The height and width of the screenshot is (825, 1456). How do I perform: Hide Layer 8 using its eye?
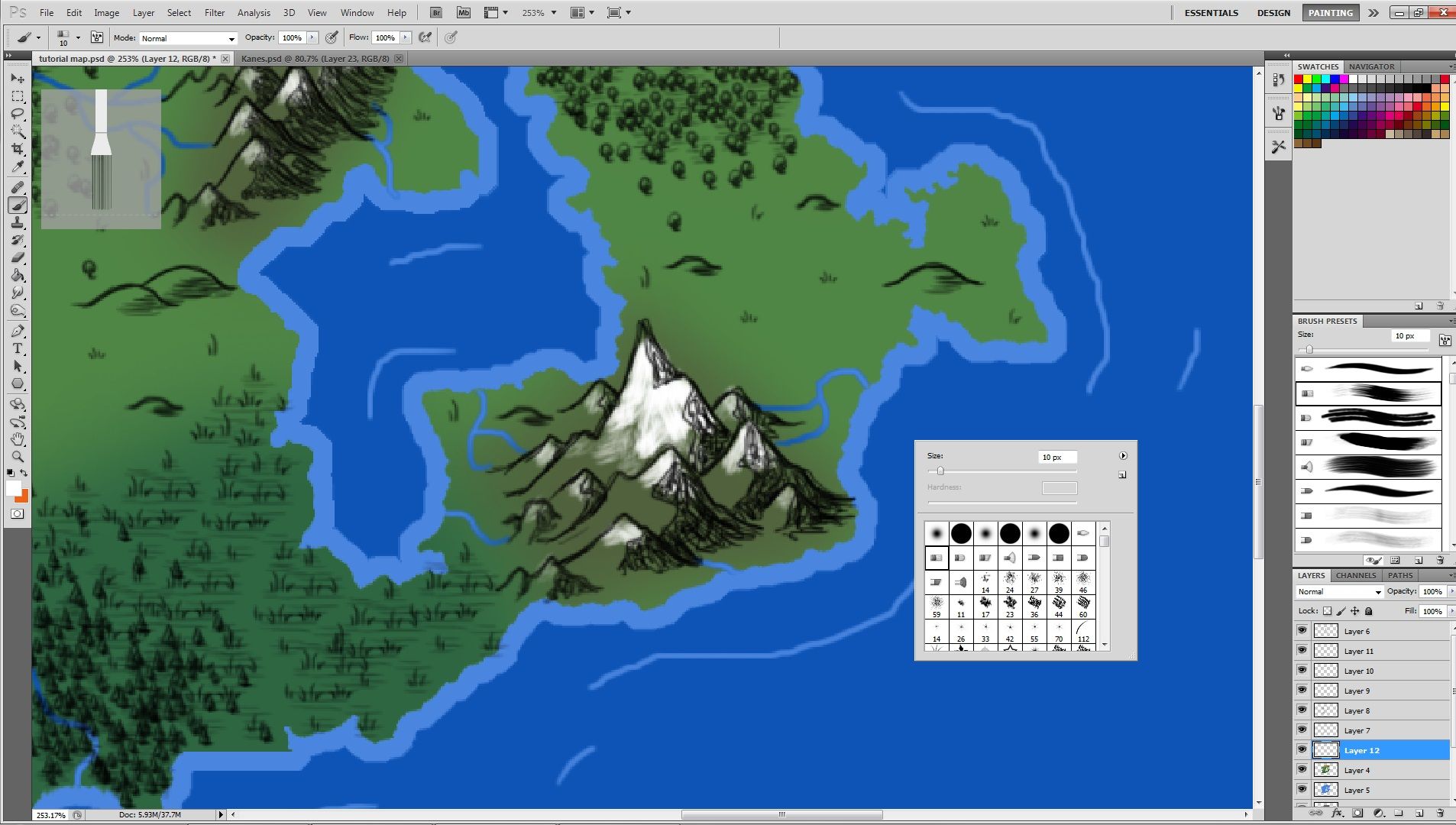(x=1302, y=710)
